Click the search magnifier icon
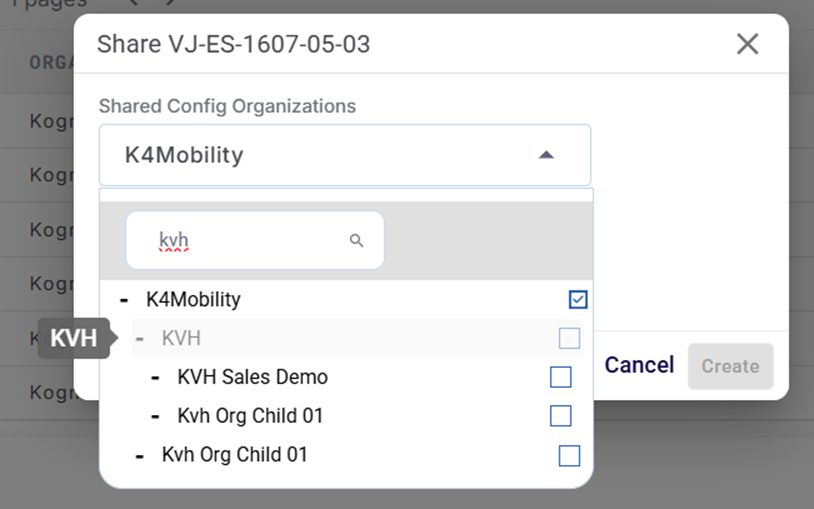 click(356, 241)
